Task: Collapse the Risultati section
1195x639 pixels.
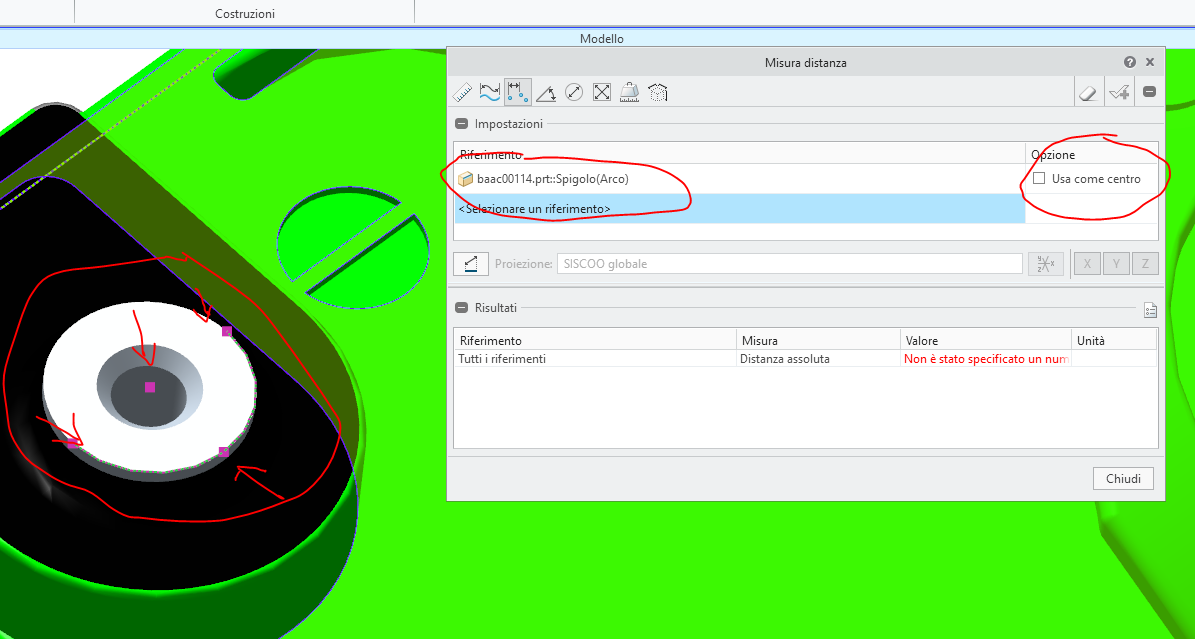Action: click(461, 307)
